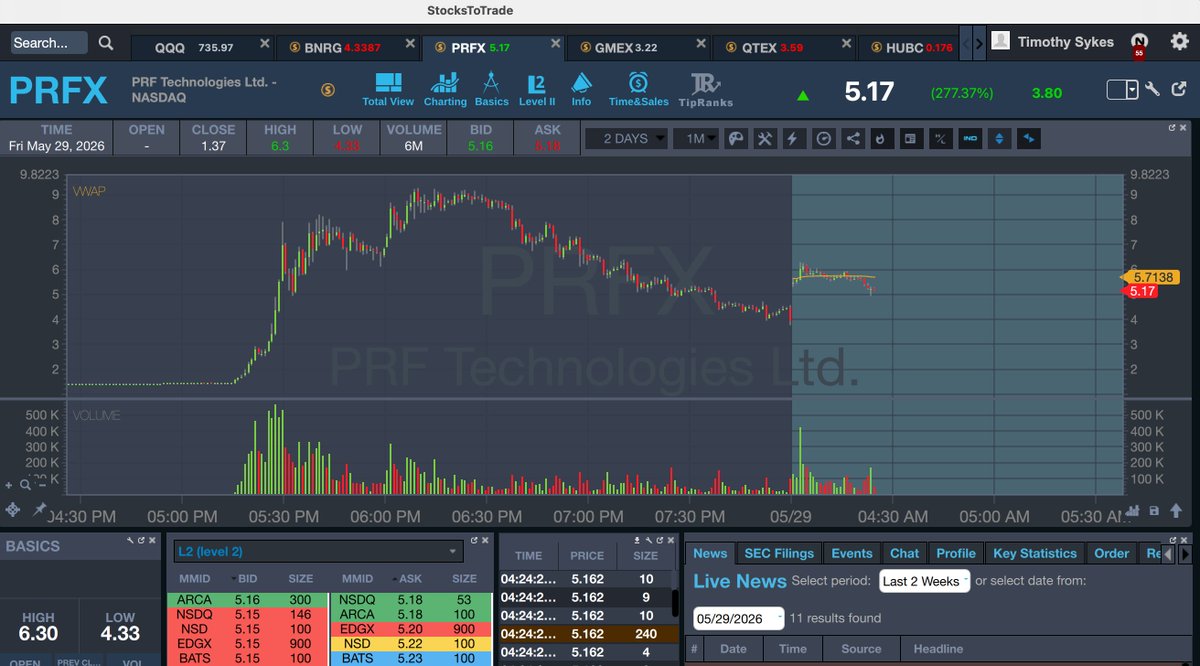This screenshot has width=1200, height=666.
Task: Open the L2 (level 2) dropdown
Action: (x=318, y=551)
